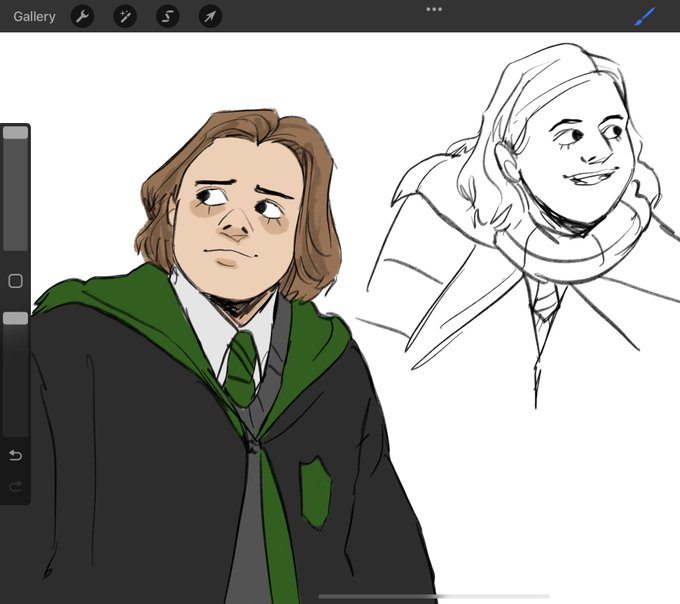
Task: Tap the square modify button in sidebar
Action: (16, 281)
